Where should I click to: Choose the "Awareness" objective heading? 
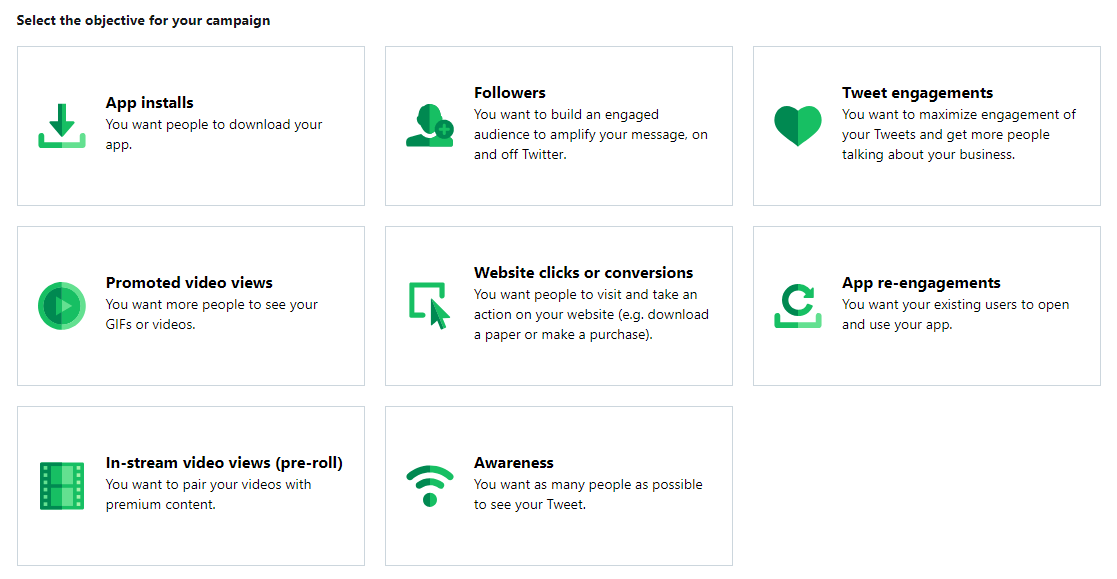tap(514, 463)
